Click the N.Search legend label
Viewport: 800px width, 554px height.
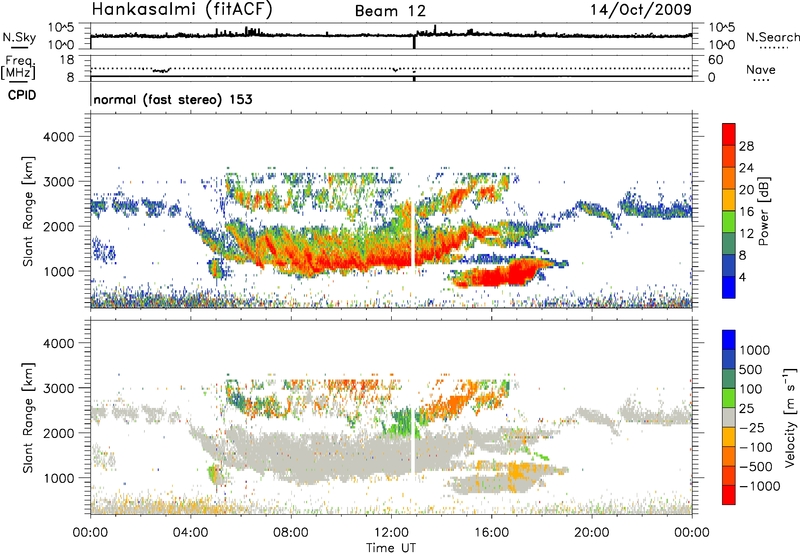(x=772, y=37)
